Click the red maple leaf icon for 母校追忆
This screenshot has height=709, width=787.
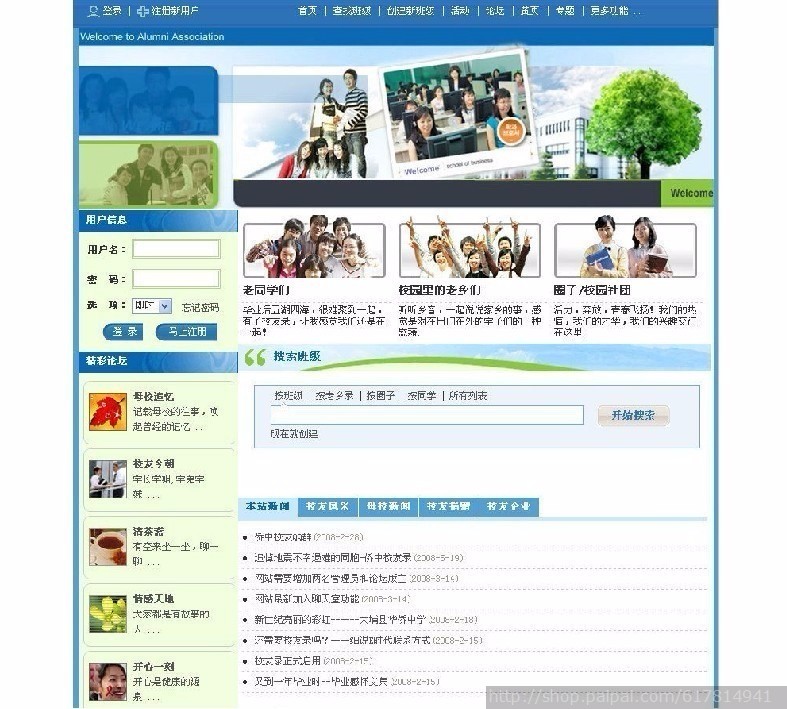[x=107, y=412]
